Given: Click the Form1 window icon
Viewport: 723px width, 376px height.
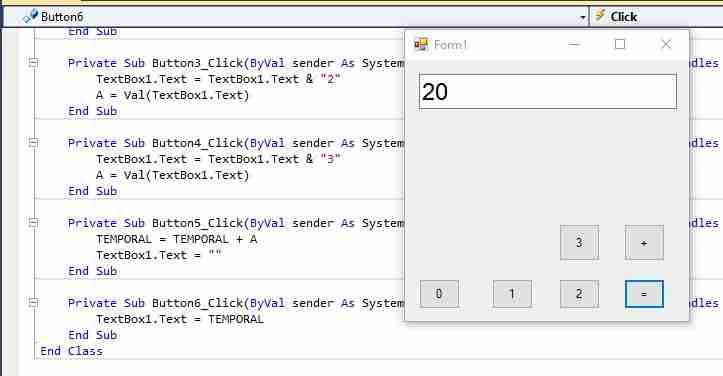Looking at the screenshot, I should pyautogui.click(x=421, y=44).
